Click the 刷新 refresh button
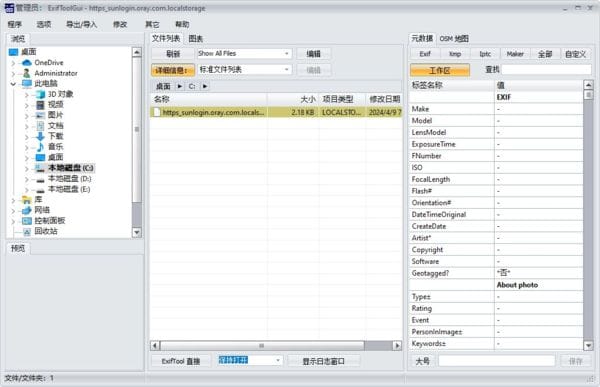 click(173, 54)
